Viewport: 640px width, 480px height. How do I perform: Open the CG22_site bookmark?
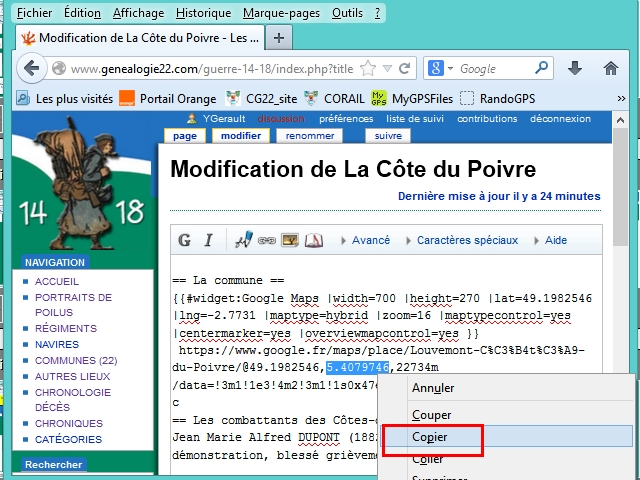click(x=262, y=98)
